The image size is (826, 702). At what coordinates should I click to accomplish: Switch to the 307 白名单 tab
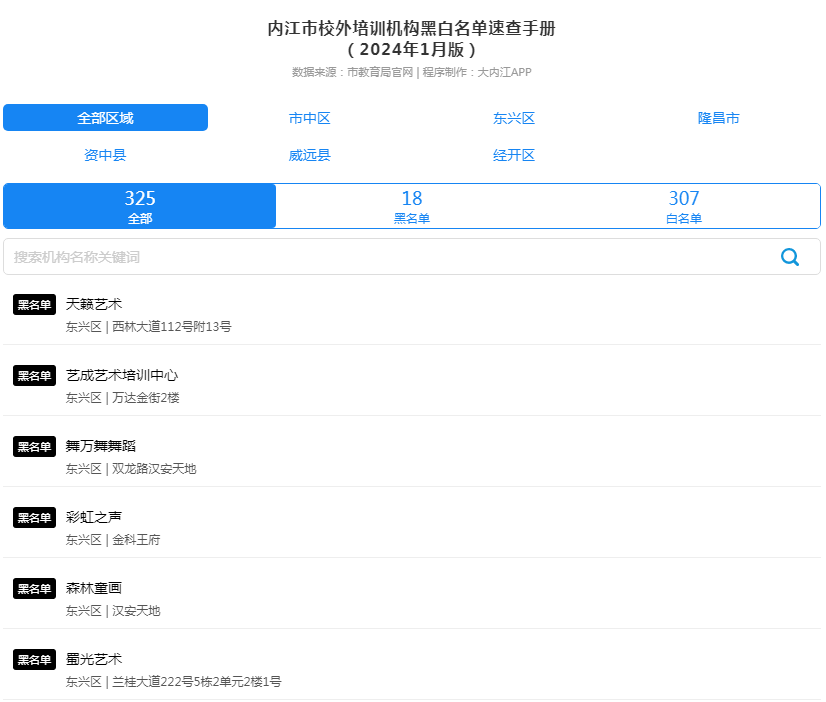tap(684, 206)
